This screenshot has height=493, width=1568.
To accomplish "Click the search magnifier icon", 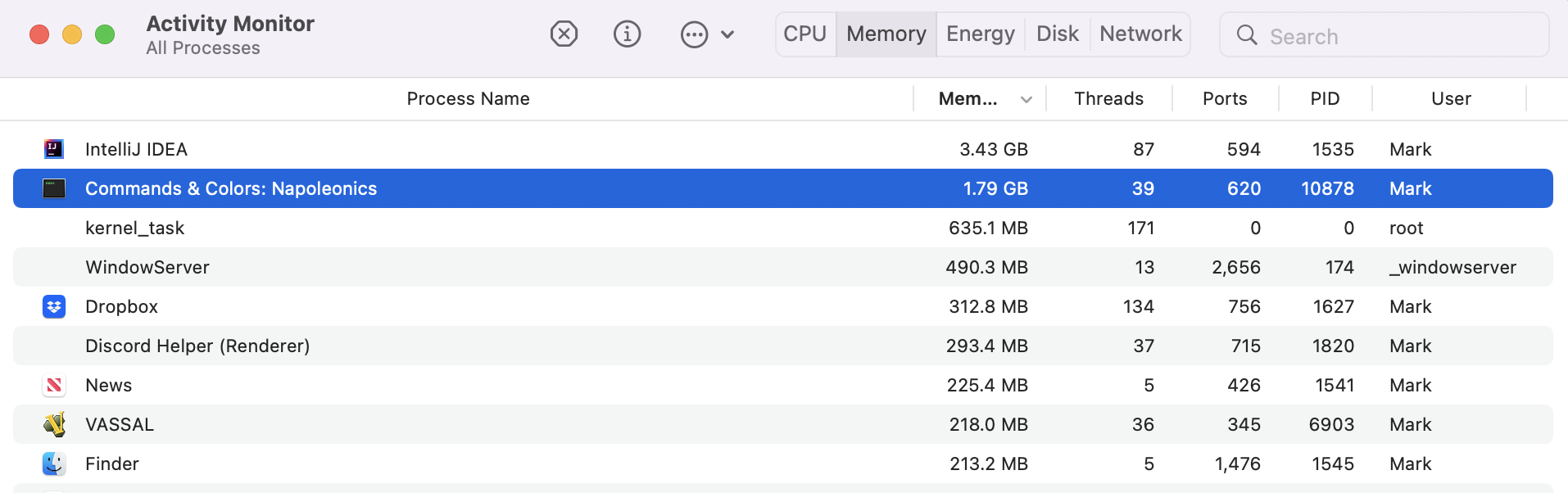I will point(1247,34).
